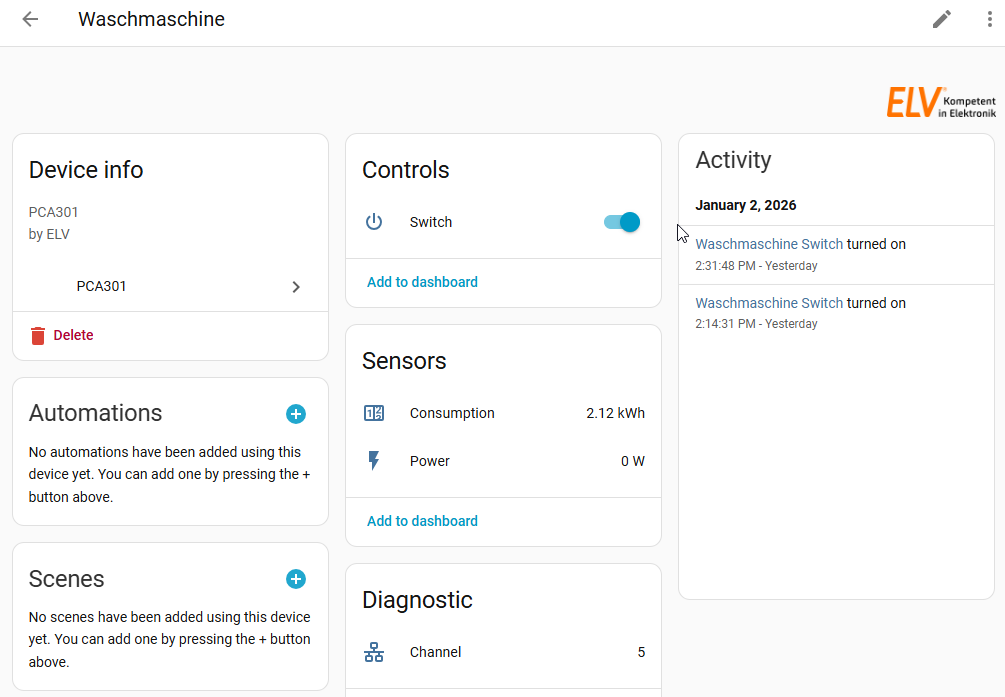
Task: Click the back arrow icon
Action: 30,19
